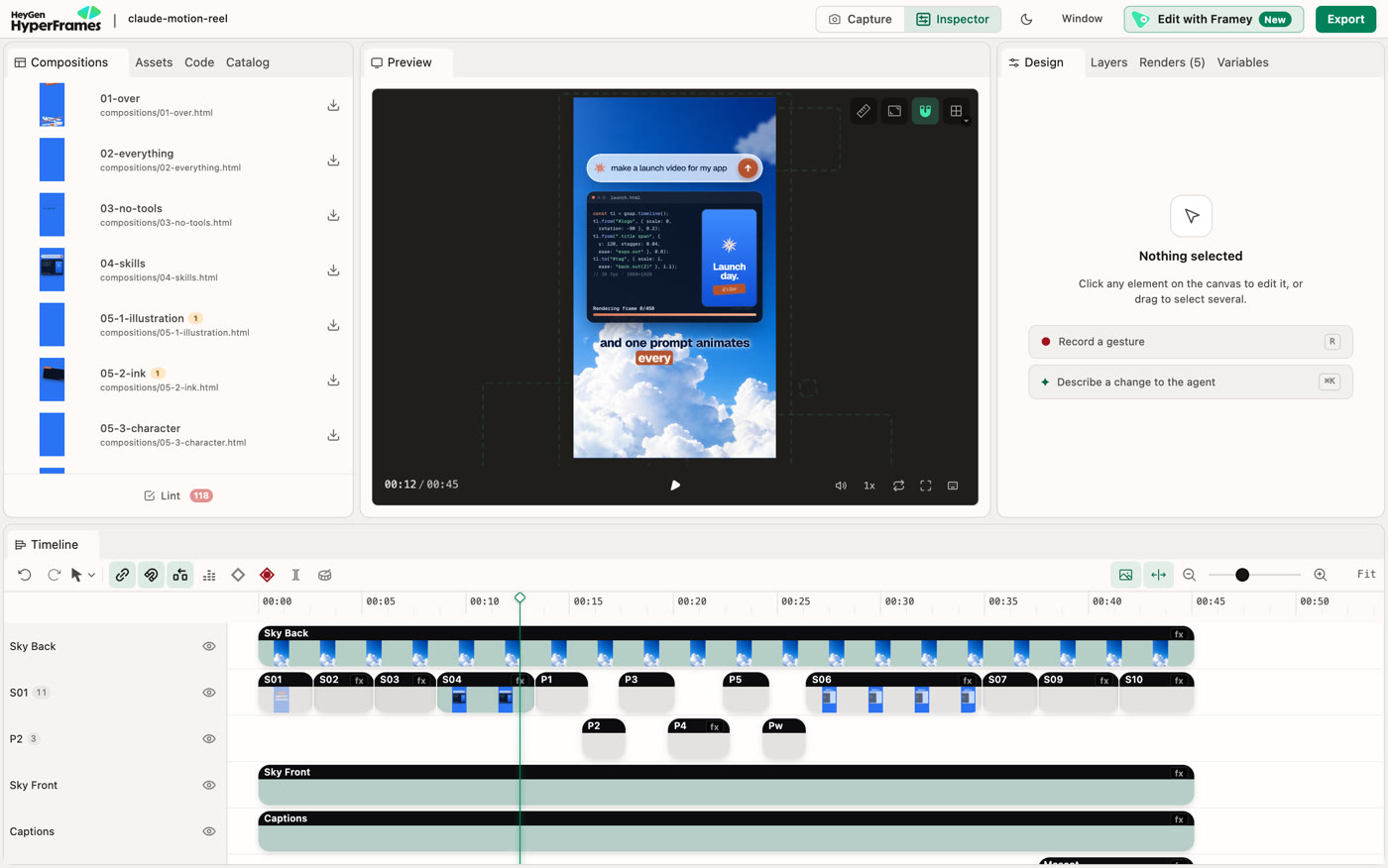Select the text cursor split tool
This screenshot has height=868, width=1388.
pos(295,575)
